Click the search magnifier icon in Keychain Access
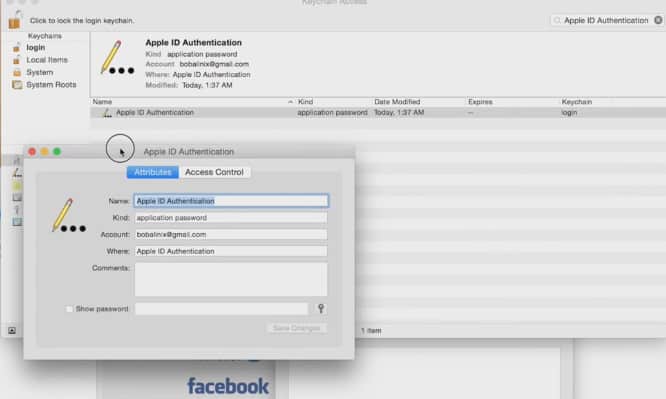The height and width of the screenshot is (399, 666). tap(557, 20)
